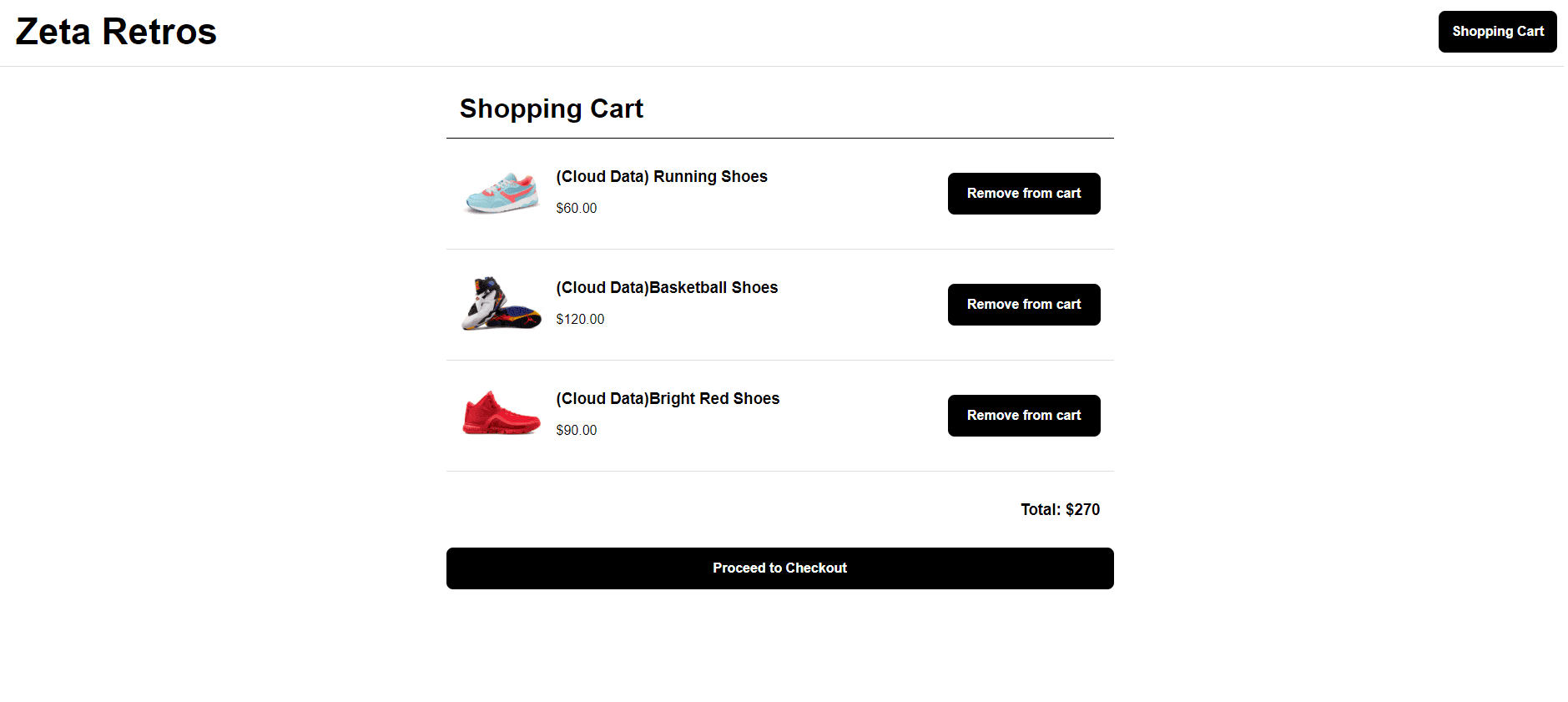Proceed to Checkout
1568x702 pixels.
[780, 568]
